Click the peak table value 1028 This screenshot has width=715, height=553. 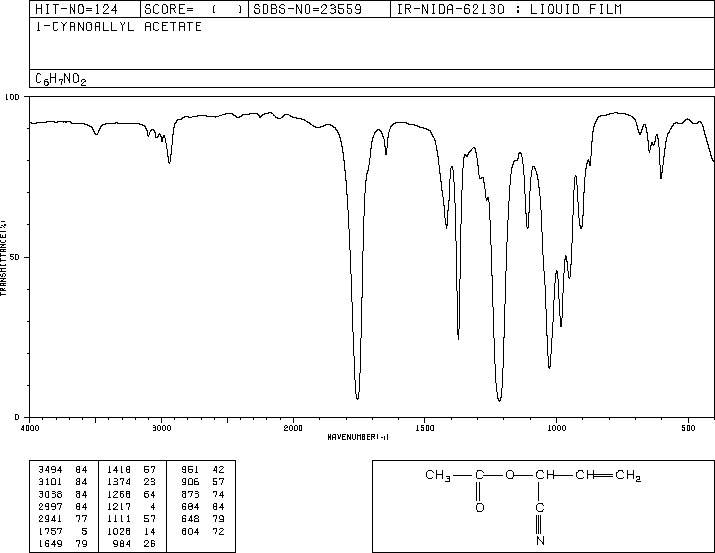(119, 531)
